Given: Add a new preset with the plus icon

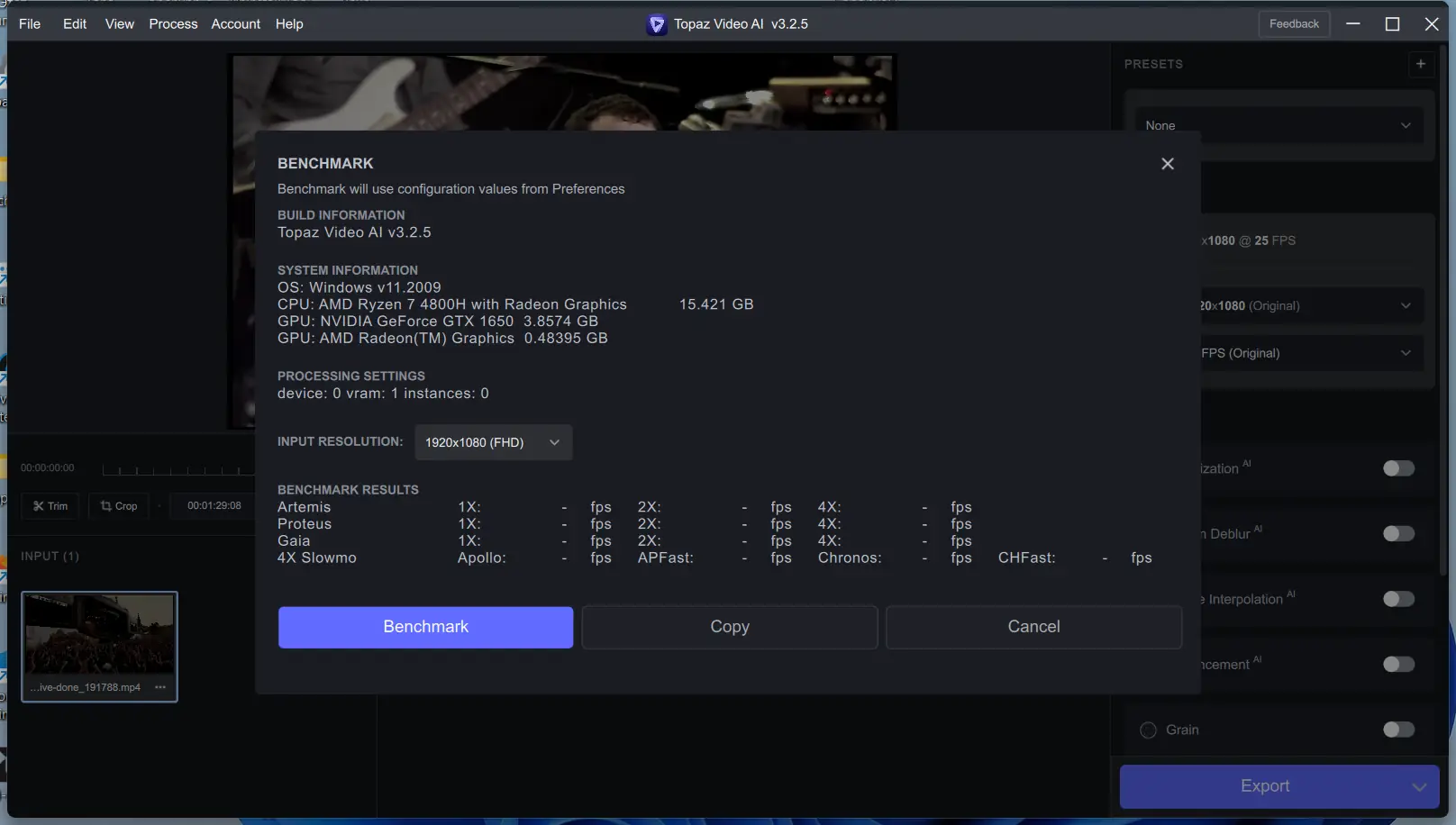Looking at the screenshot, I should click(x=1421, y=64).
